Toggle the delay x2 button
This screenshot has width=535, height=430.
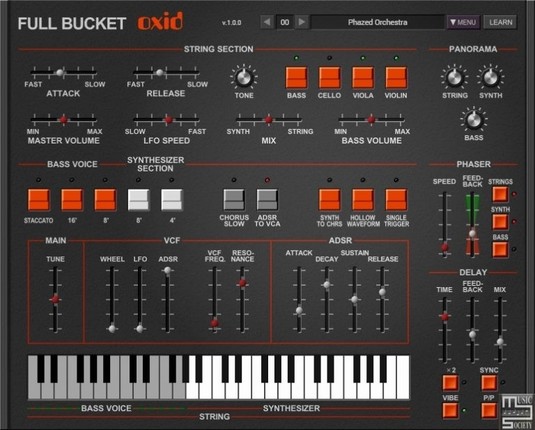pos(450,383)
